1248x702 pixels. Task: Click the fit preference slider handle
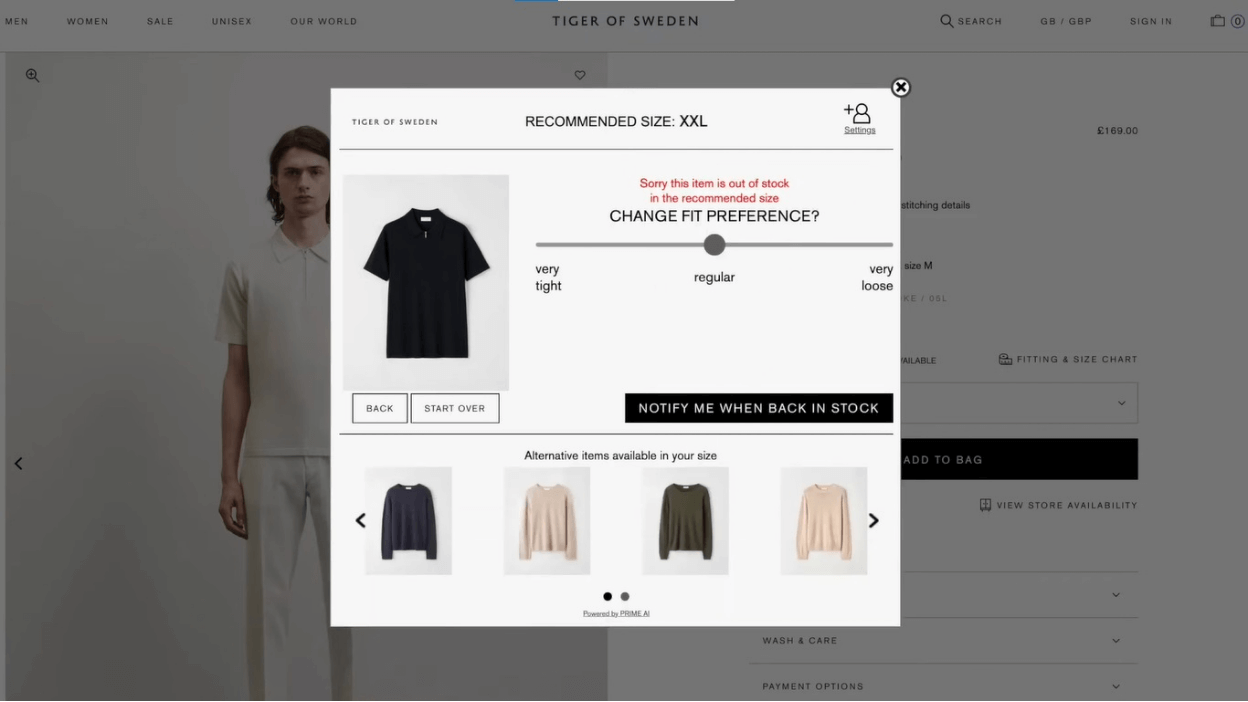[714, 244]
